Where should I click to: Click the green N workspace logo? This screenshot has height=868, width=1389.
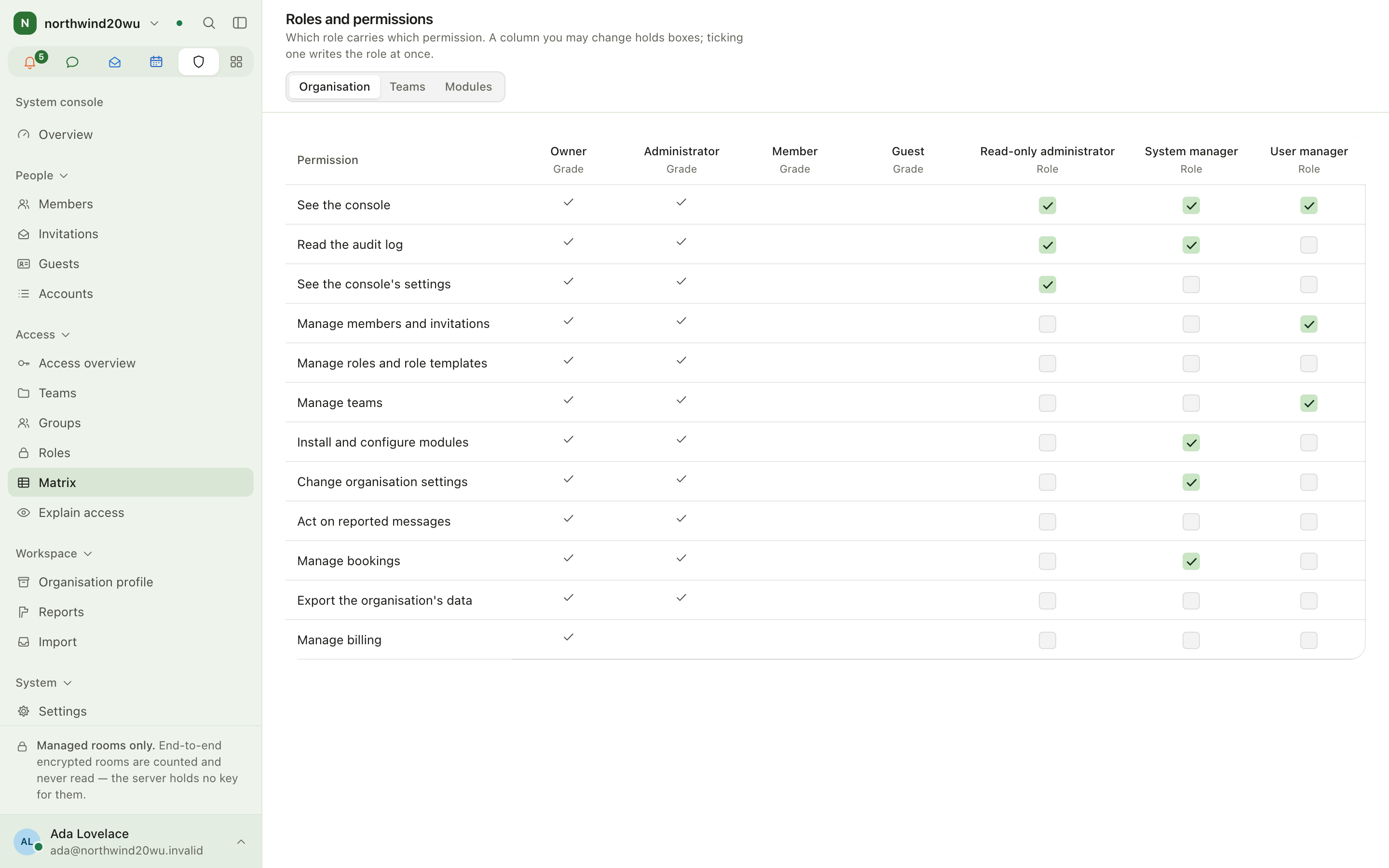click(25, 23)
